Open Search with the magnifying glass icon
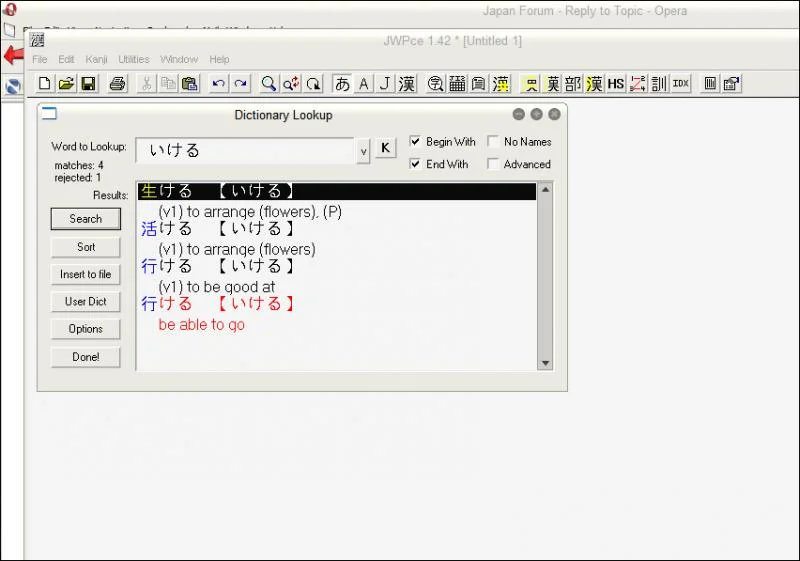Screen dimensions: 800x561 coord(268,83)
